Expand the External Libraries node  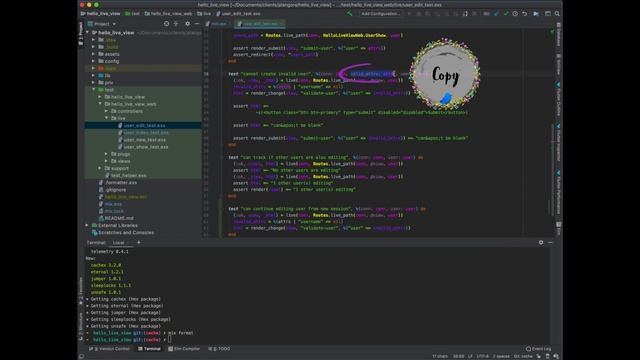87,225
